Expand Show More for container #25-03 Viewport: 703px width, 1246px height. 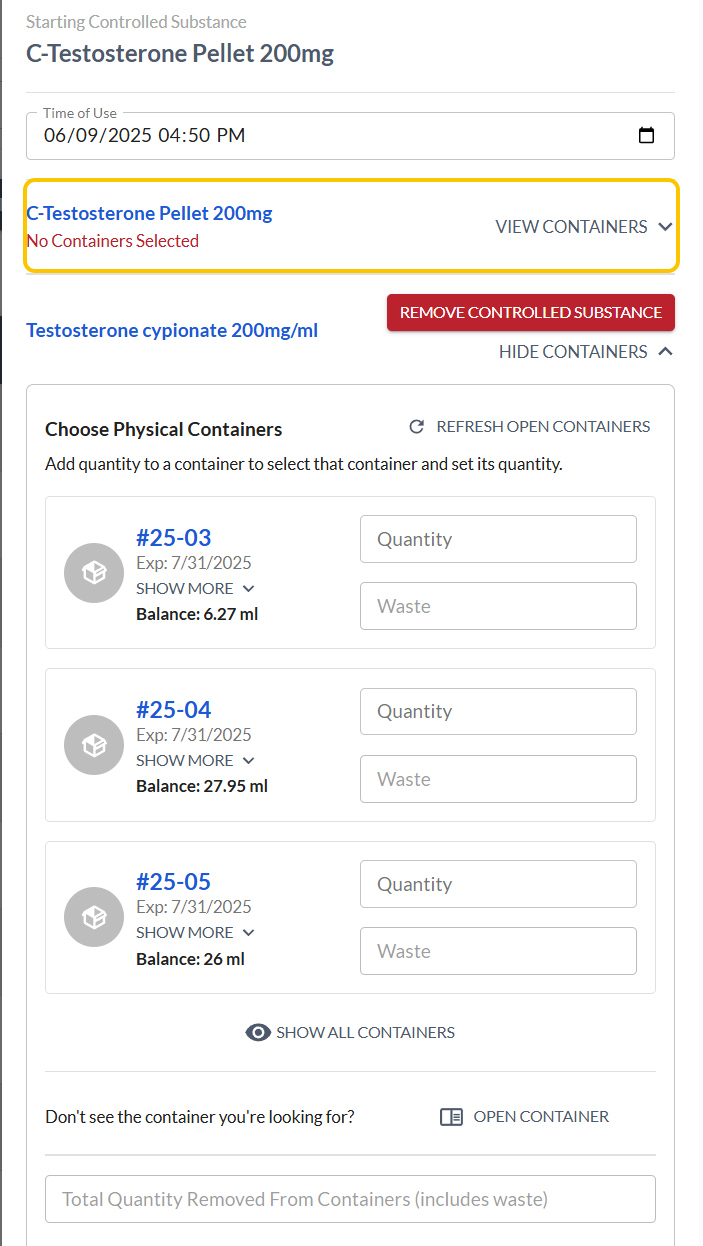coord(195,589)
